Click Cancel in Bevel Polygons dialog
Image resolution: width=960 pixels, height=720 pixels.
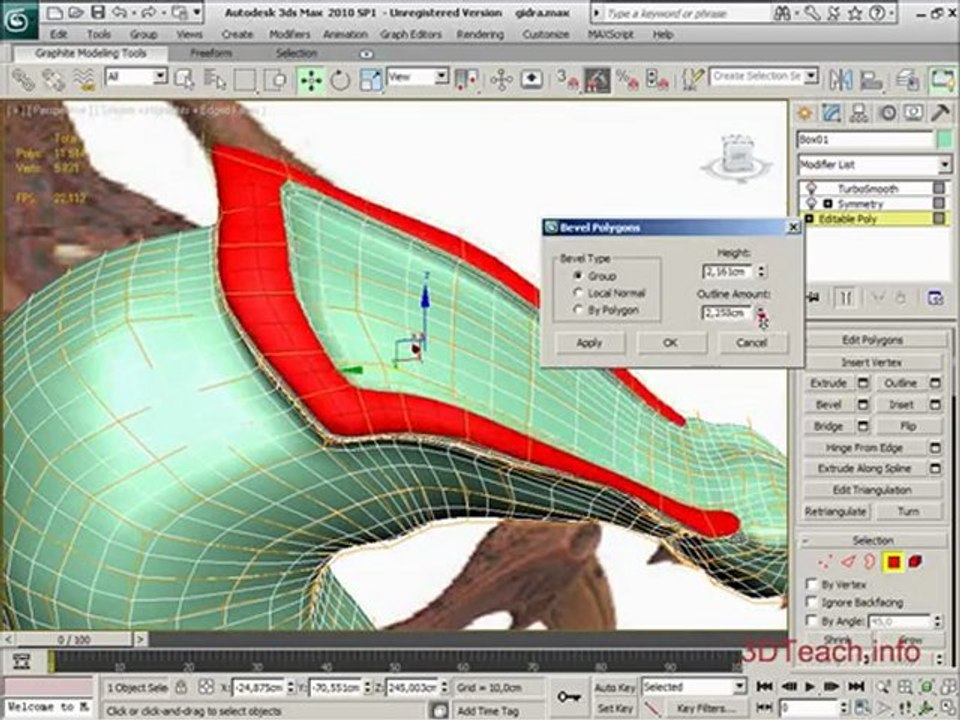[752, 343]
